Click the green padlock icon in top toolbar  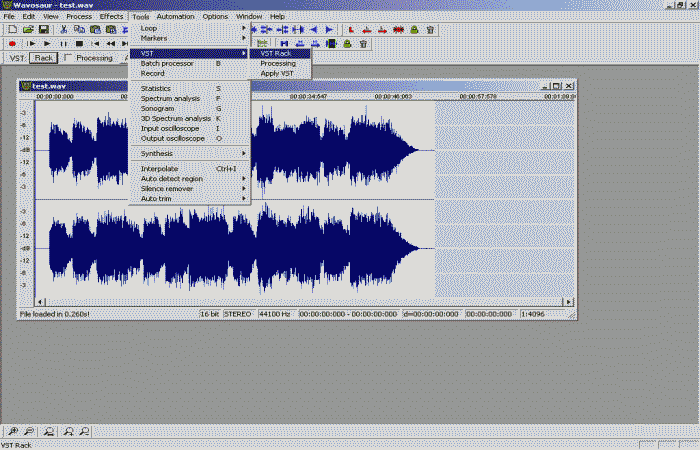pyautogui.click(x=414, y=30)
